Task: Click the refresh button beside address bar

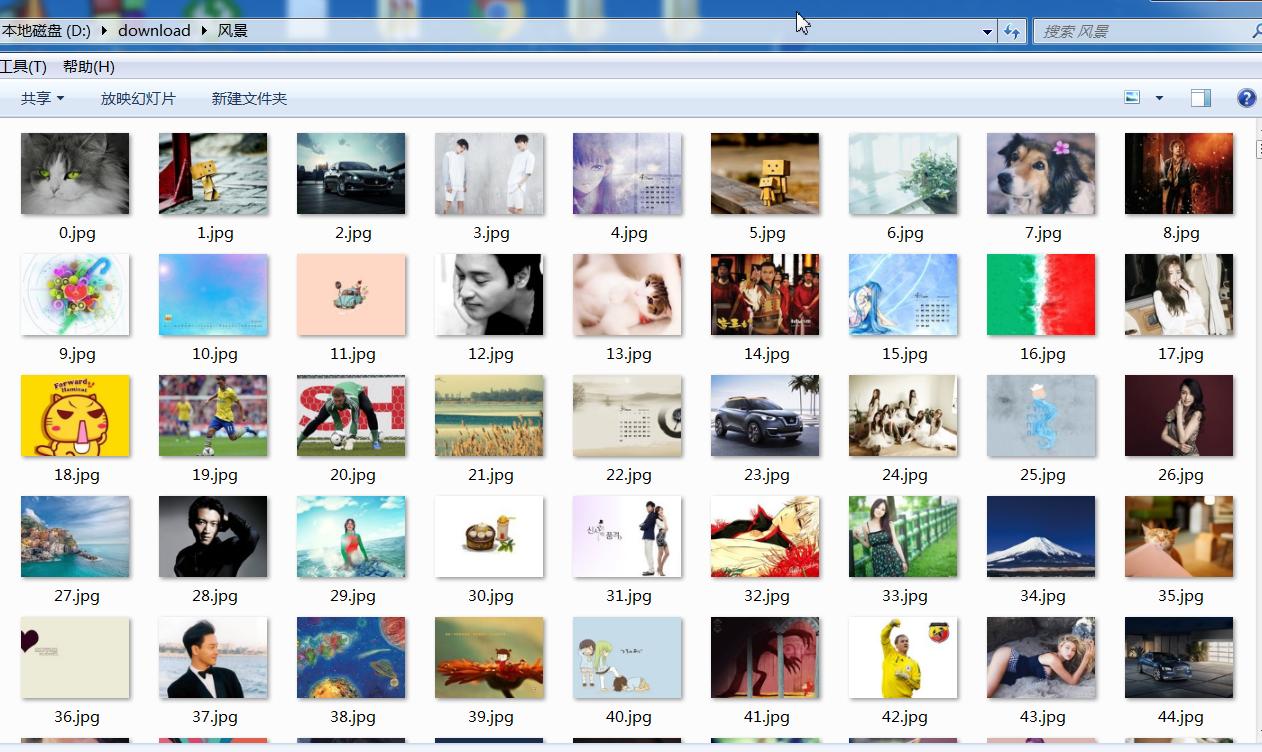Action: point(1012,31)
